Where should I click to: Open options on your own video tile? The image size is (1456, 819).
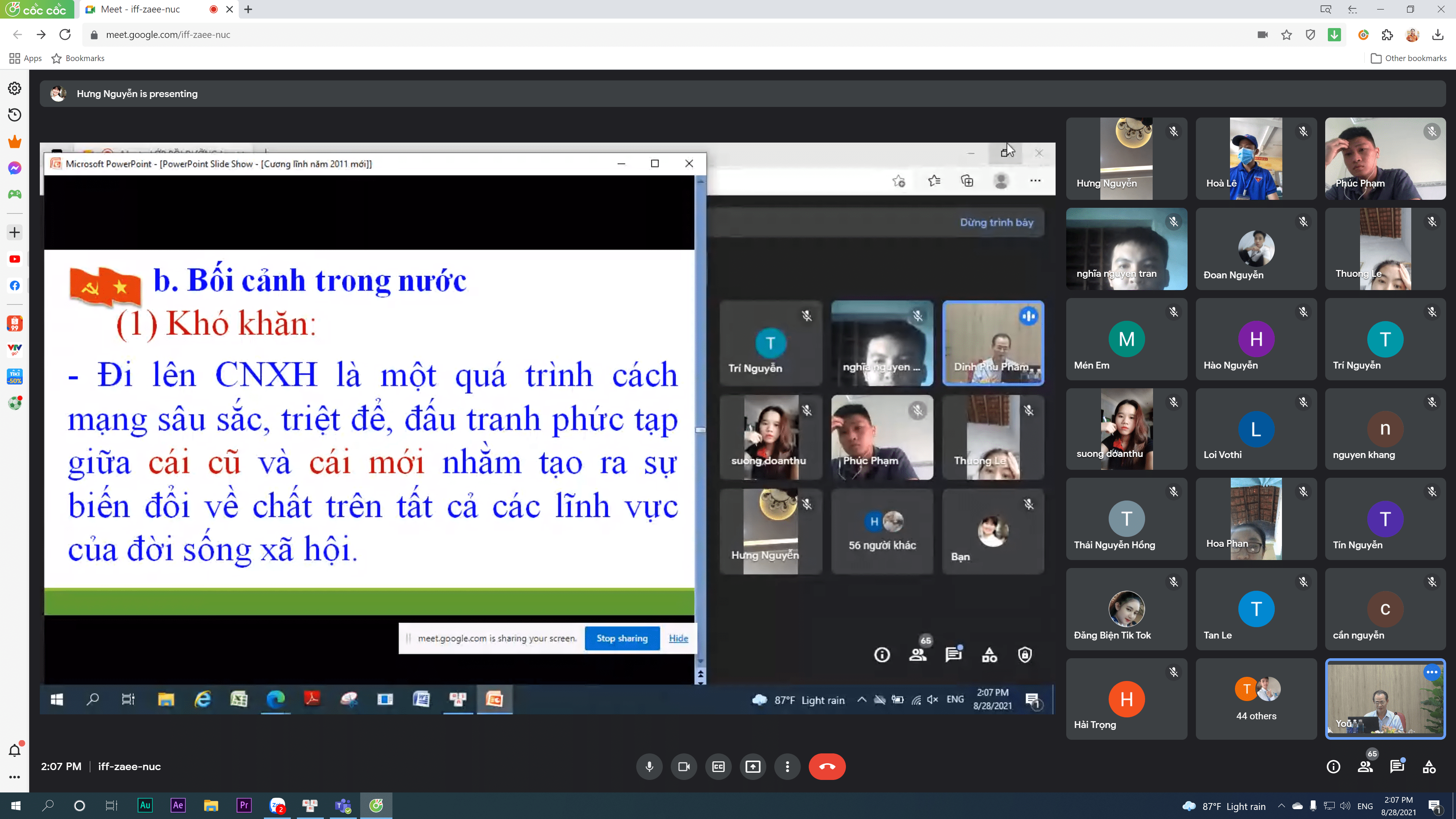1432,672
